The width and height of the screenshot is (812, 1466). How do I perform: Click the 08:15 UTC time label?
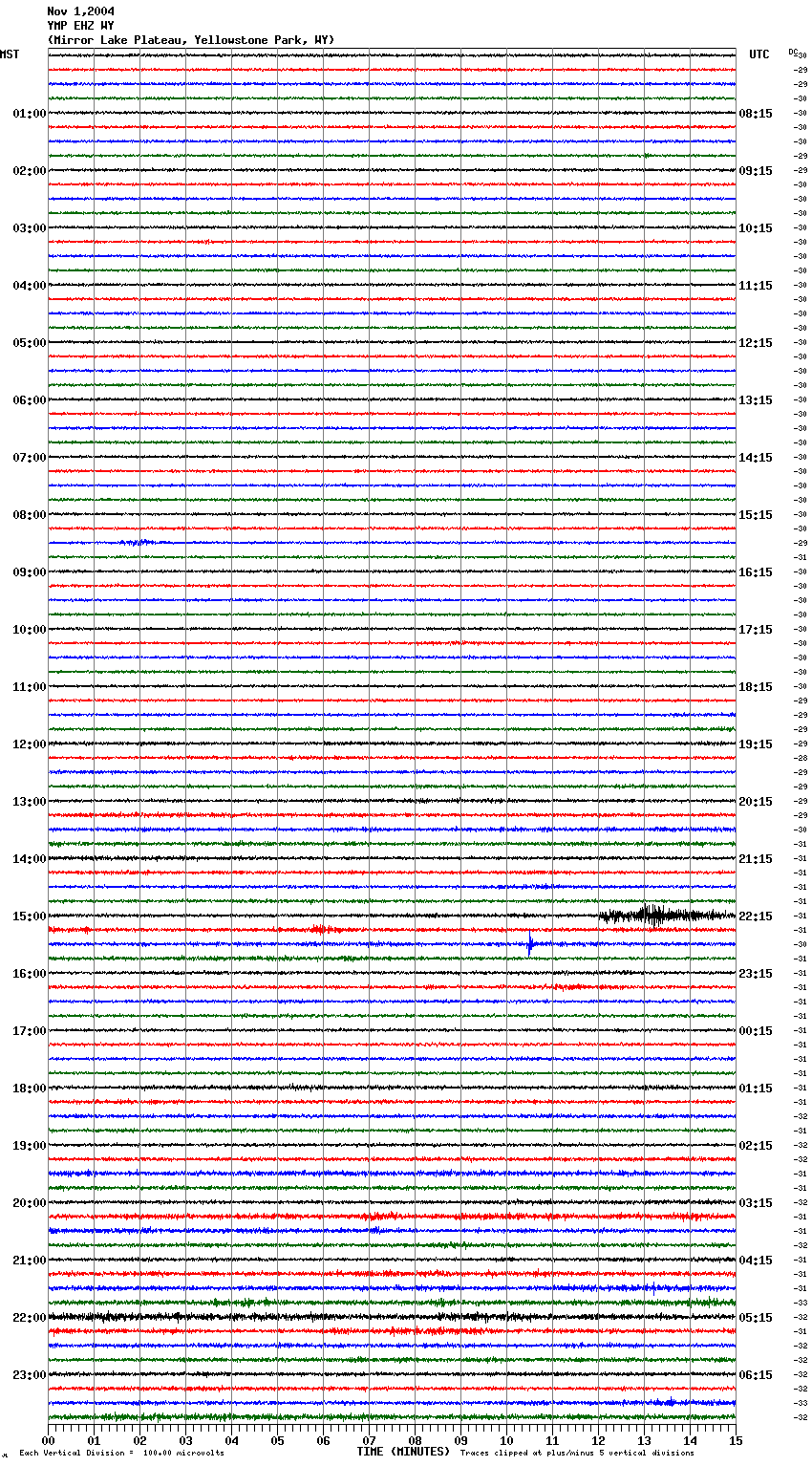point(756,114)
